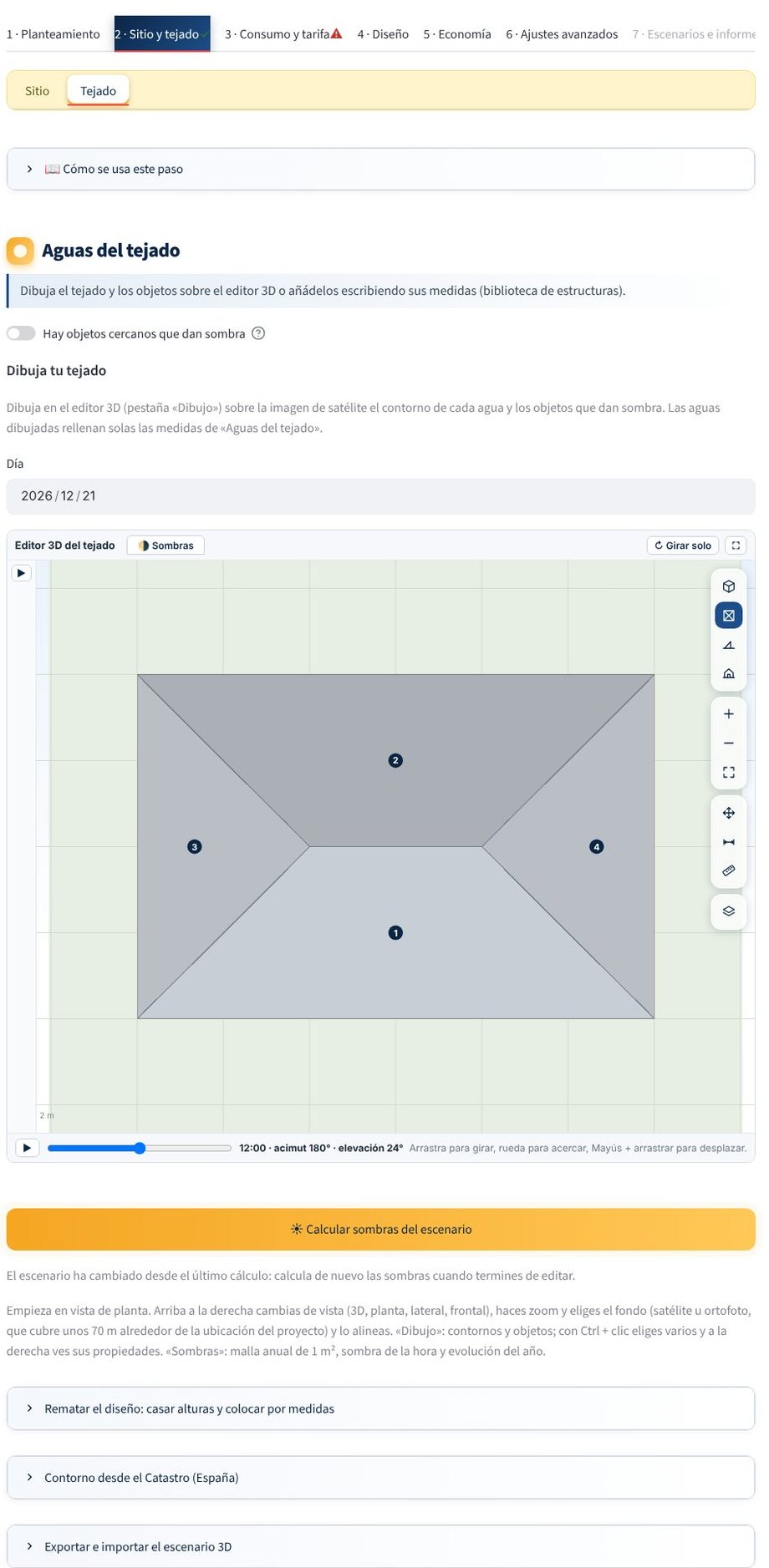Screen dimensions: 769x1568
Task: Zoom in with the plus icon
Action: (x=728, y=714)
